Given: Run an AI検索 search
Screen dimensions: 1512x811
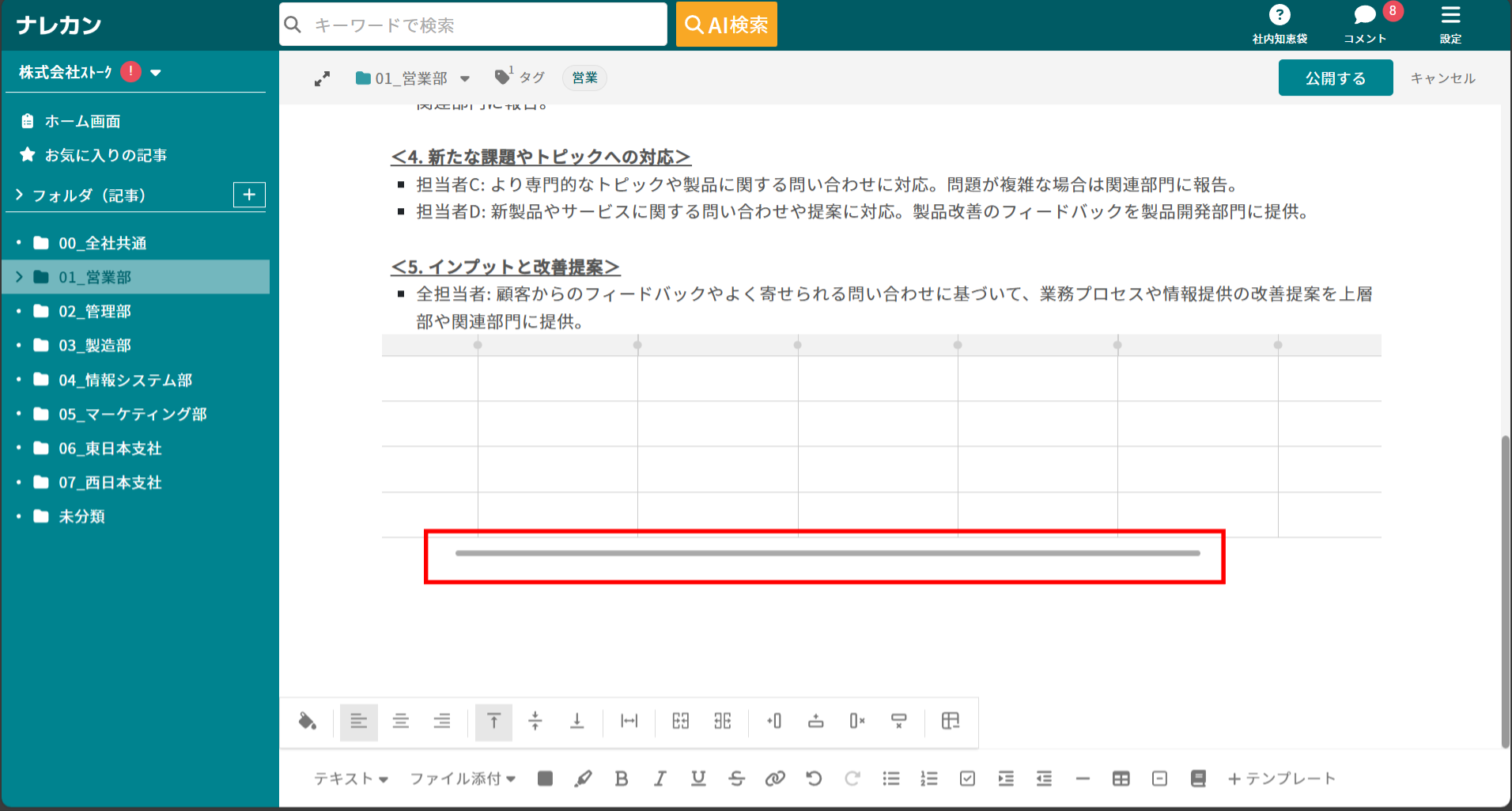Looking at the screenshot, I should click(x=726, y=24).
